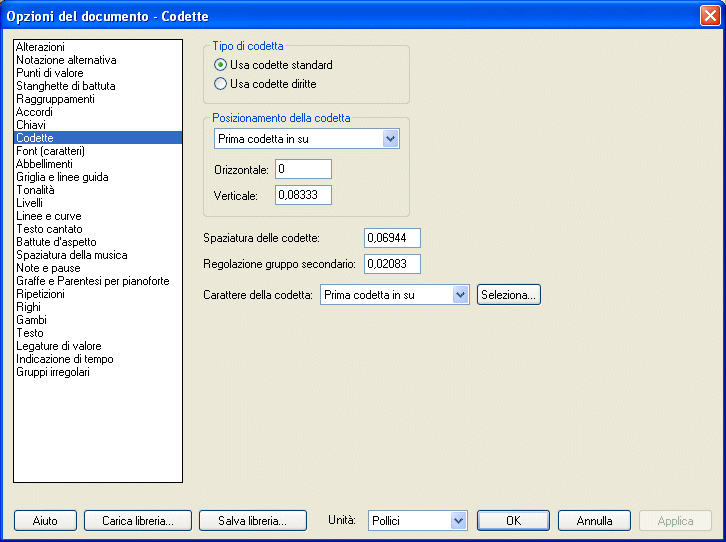Select Testo cantato category
The height and width of the screenshot is (542, 726).
coord(98,229)
